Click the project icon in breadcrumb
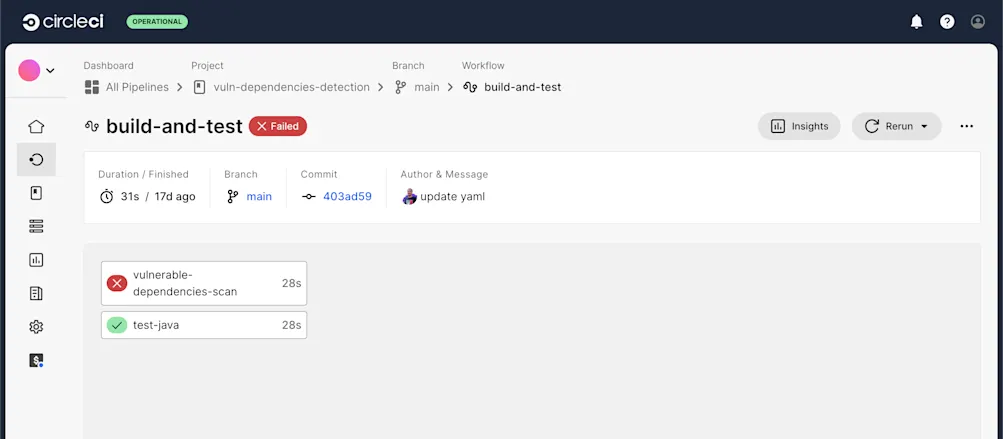Screen dimensions: 1003x439 (x=200, y=87)
